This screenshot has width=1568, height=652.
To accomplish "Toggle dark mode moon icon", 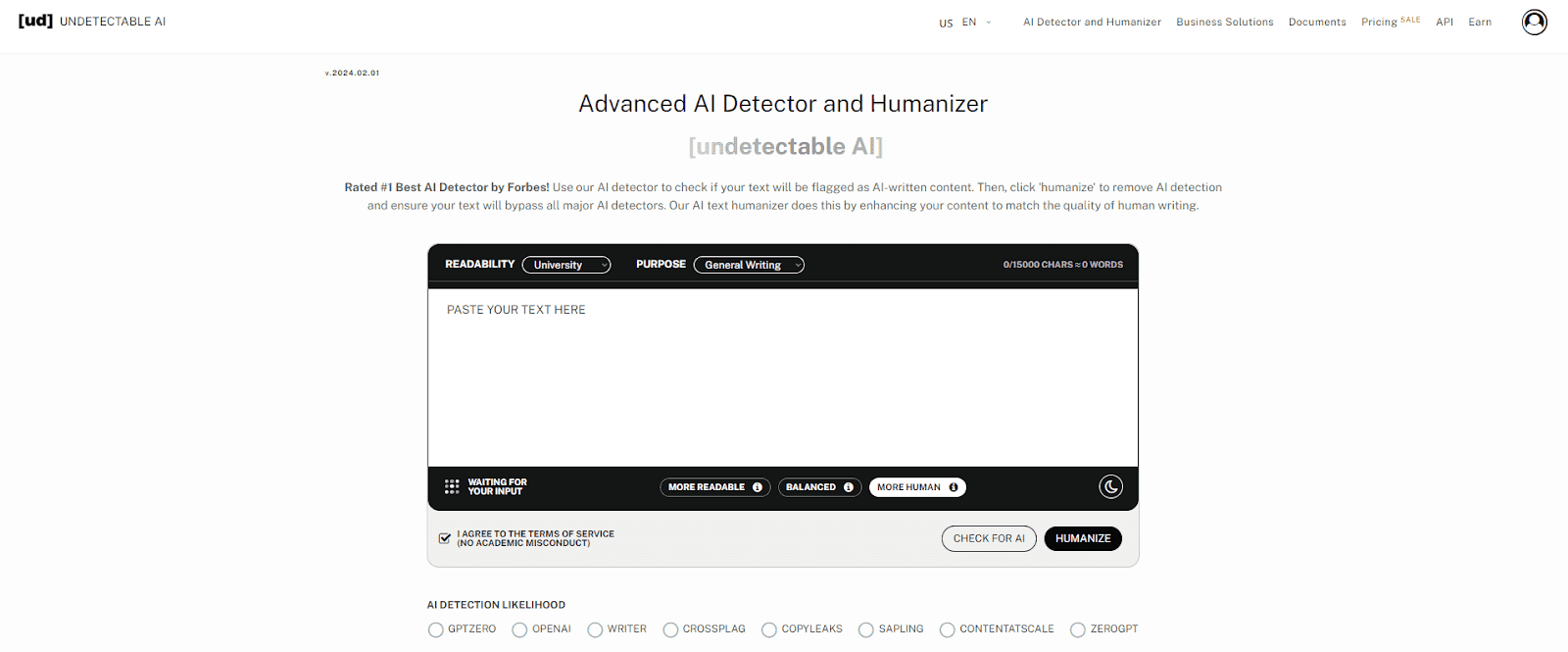I will (x=1110, y=487).
